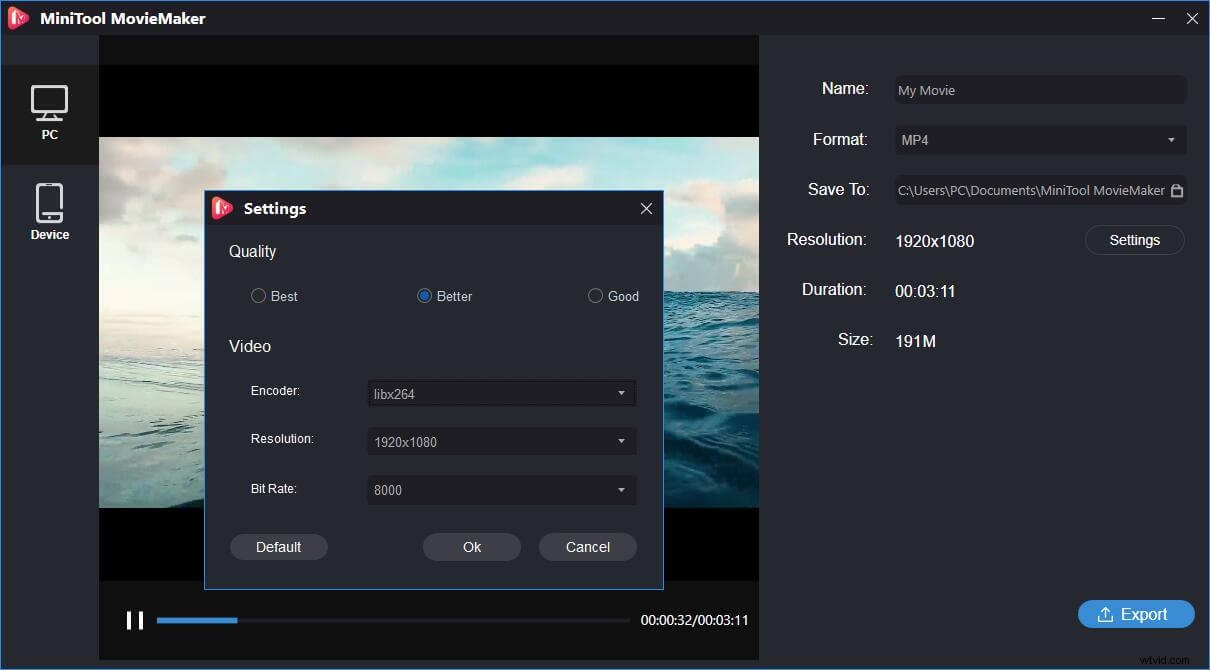Restore Default encoder settings
The width and height of the screenshot is (1210, 670).
coord(279,547)
